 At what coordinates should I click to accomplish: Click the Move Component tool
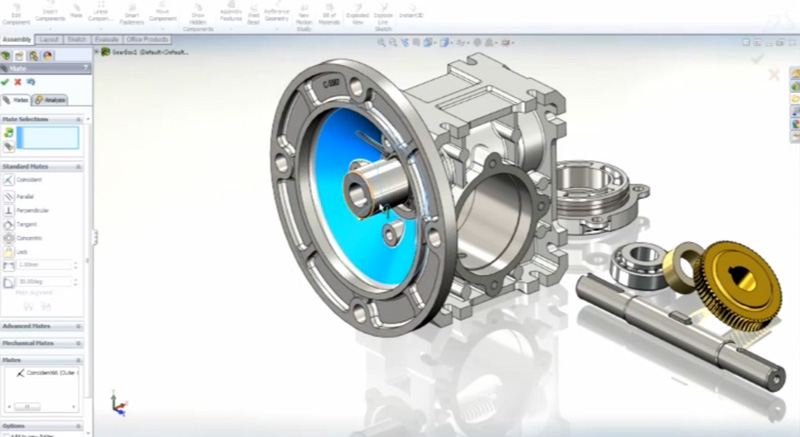click(x=163, y=13)
